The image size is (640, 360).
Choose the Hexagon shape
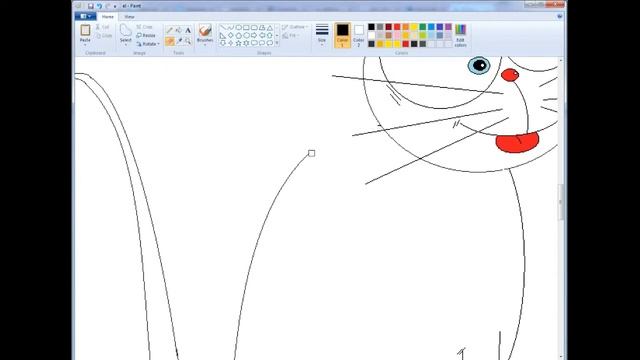pyautogui.click(x=247, y=35)
